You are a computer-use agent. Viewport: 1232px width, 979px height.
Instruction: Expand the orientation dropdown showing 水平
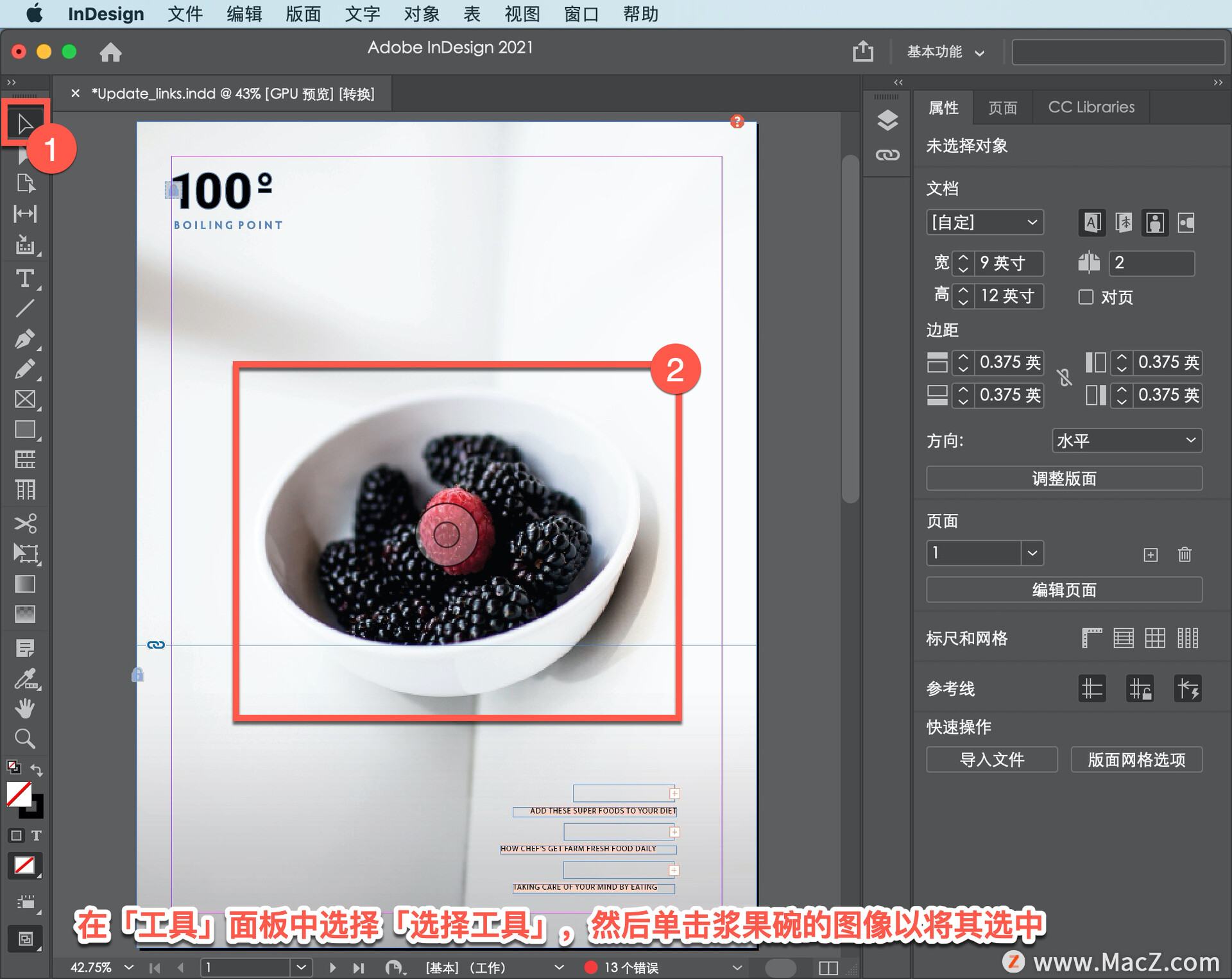pyautogui.click(x=1127, y=441)
